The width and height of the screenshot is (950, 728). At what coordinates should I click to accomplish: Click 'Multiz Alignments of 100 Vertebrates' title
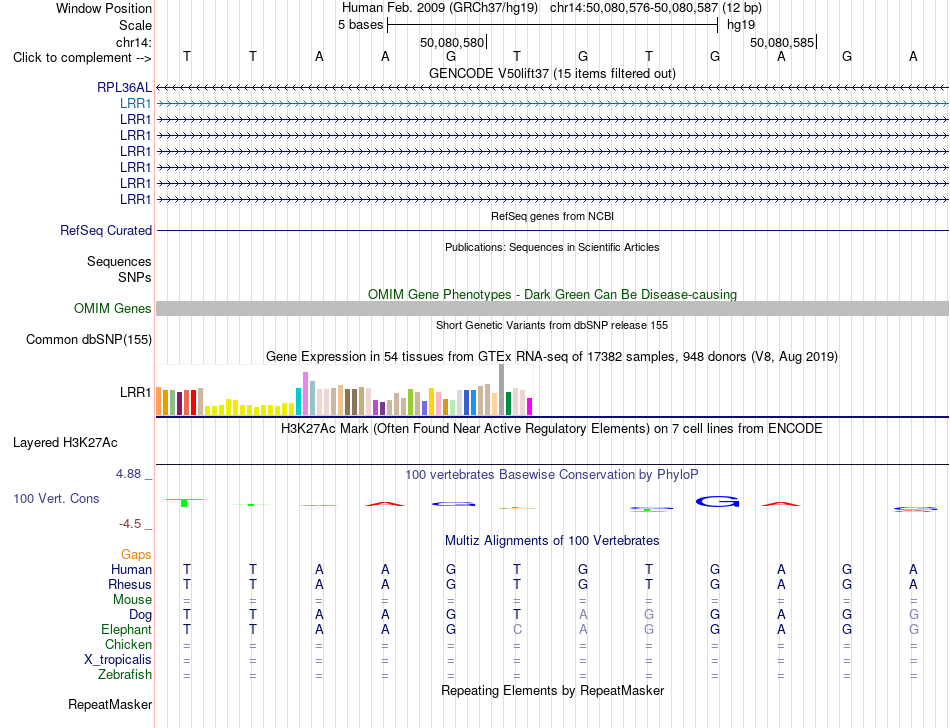(x=552, y=540)
